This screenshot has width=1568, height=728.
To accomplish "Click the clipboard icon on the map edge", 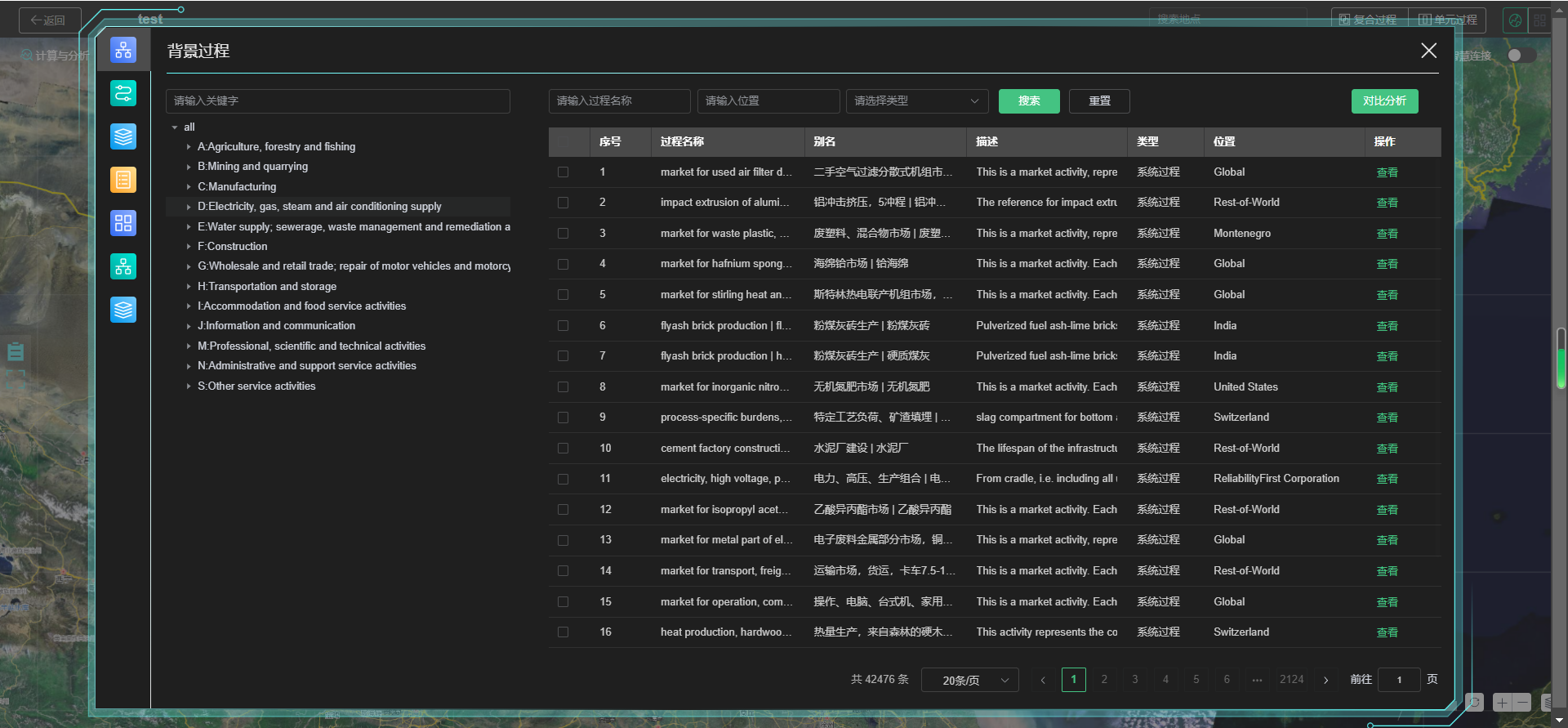I will click(x=16, y=352).
